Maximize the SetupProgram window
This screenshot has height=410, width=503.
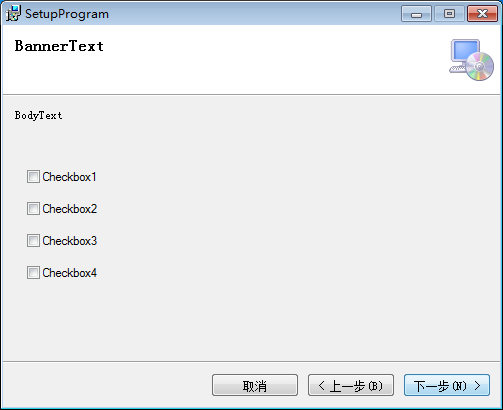(449, 14)
